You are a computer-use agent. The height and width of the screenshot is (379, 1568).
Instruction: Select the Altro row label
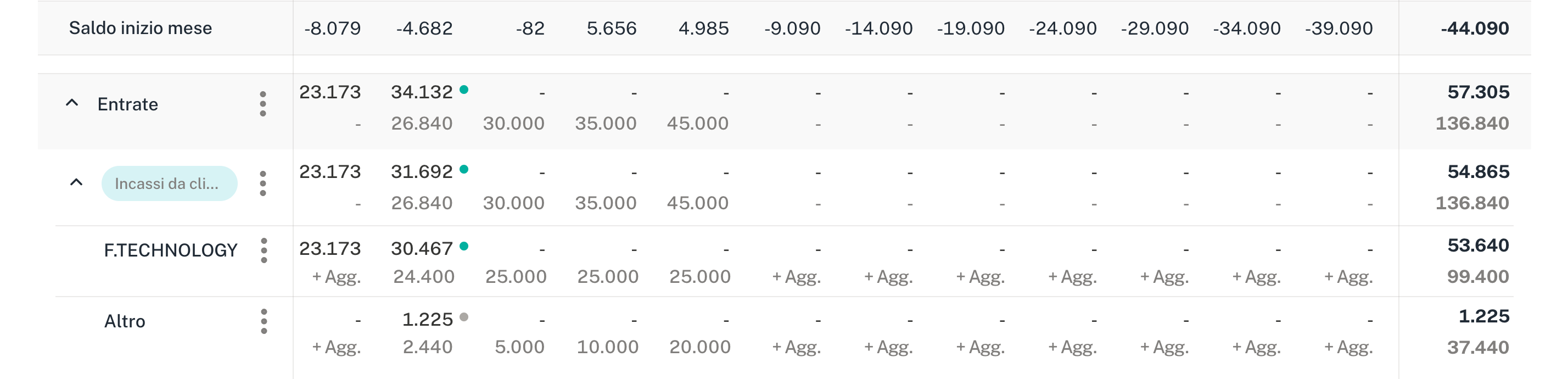click(125, 321)
